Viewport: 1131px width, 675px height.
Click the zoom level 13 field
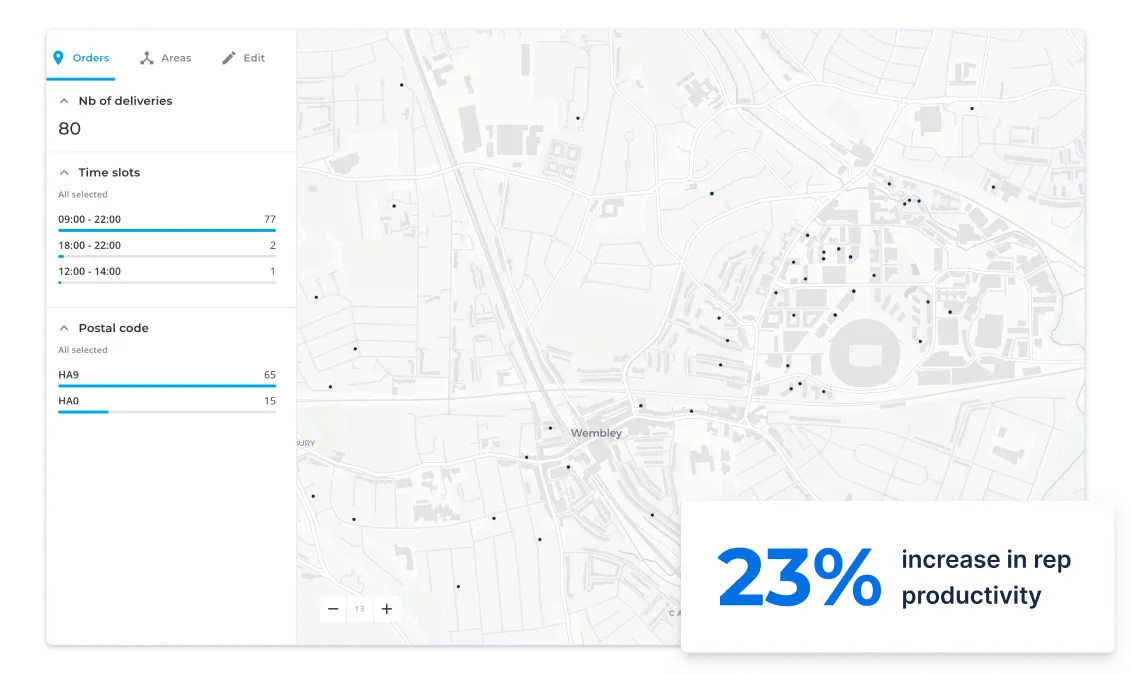[360, 609]
